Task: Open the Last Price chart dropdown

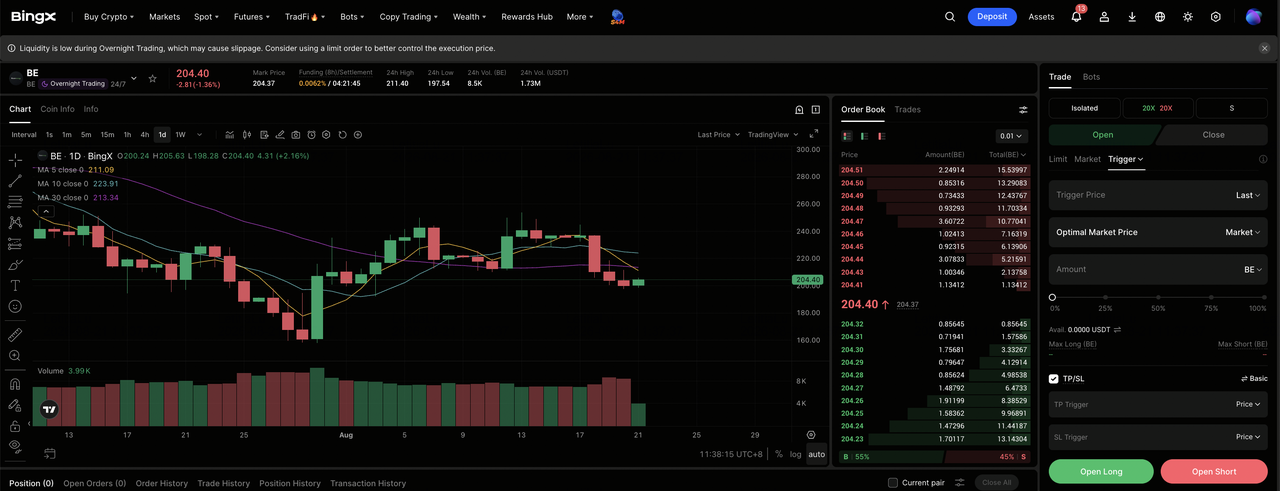Action: click(718, 134)
